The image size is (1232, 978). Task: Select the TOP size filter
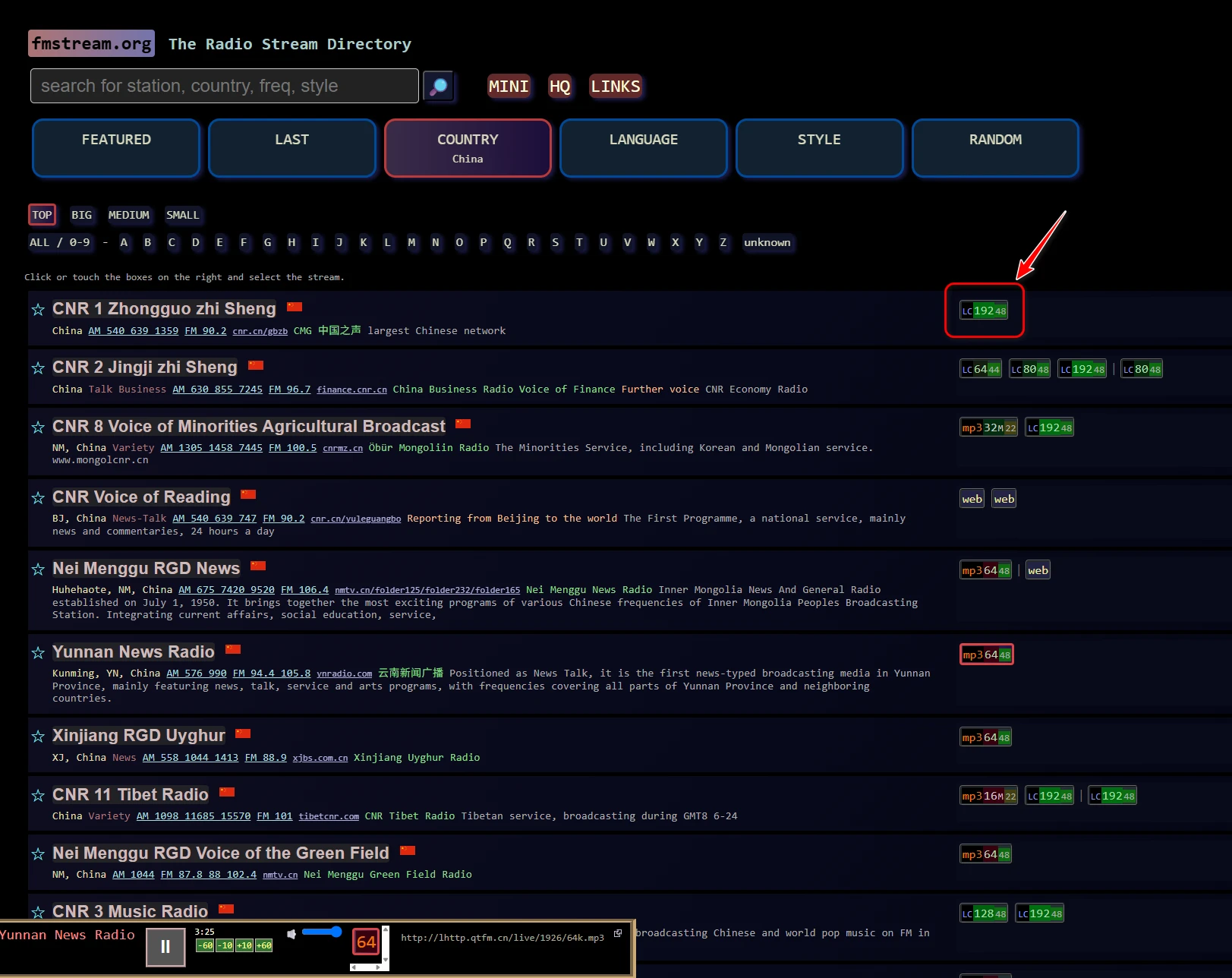pyautogui.click(x=43, y=215)
